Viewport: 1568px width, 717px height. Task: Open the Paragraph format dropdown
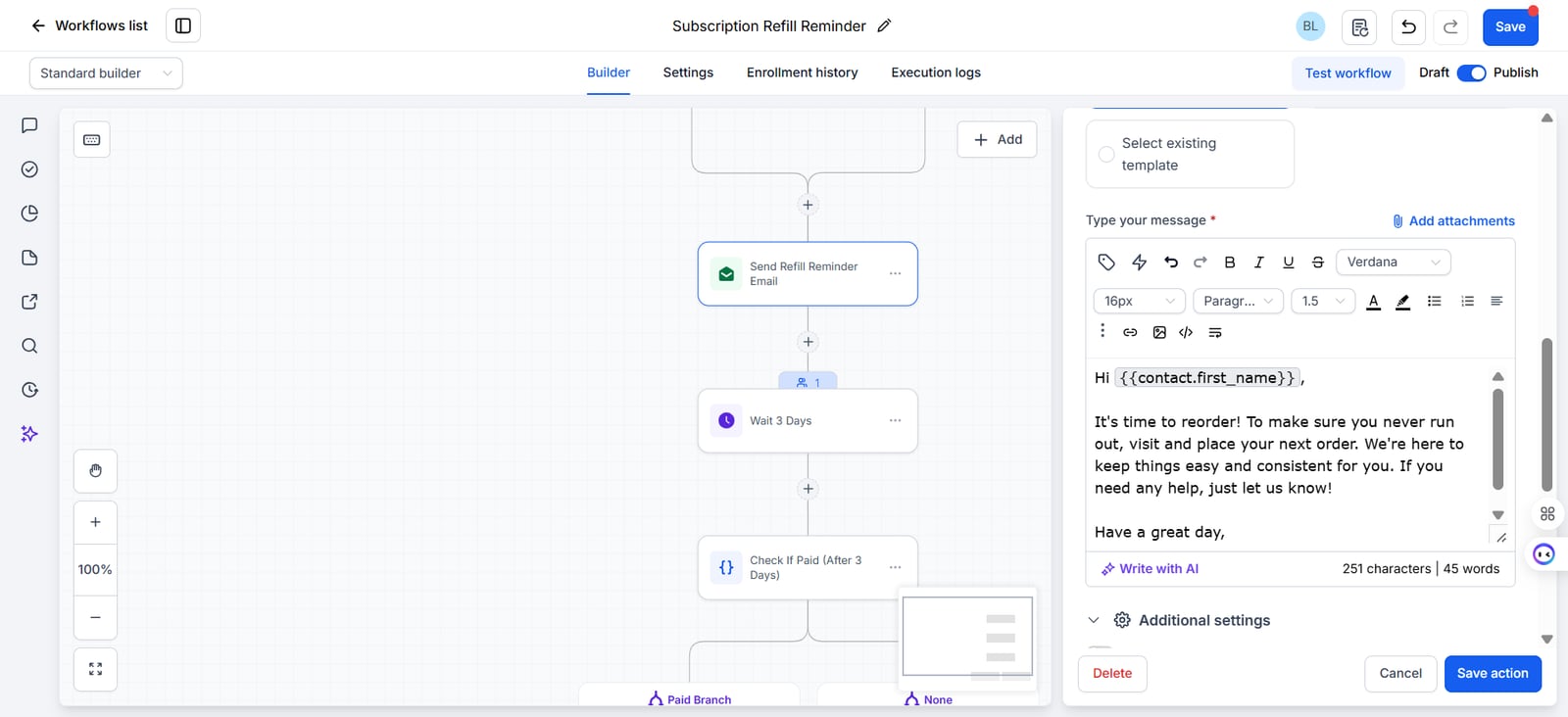coord(1238,301)
